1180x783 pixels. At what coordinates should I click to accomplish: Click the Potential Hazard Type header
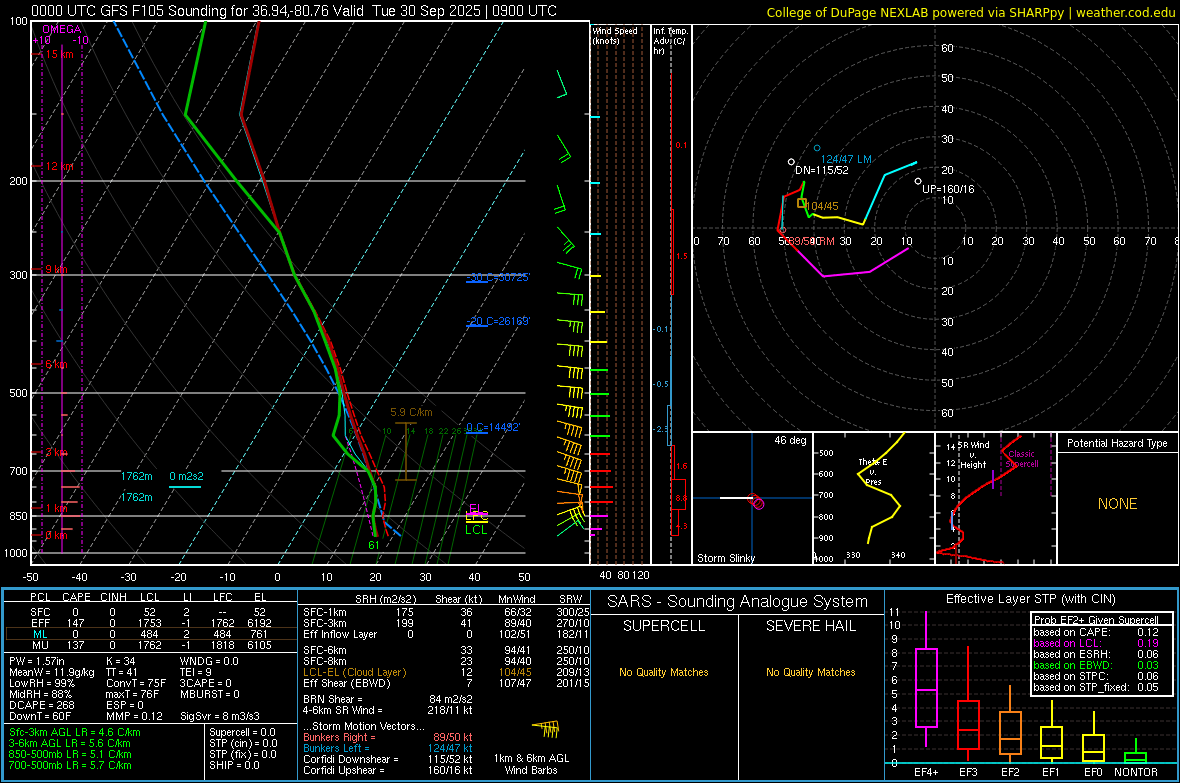pyautogui.click(x=1117, y=443)
